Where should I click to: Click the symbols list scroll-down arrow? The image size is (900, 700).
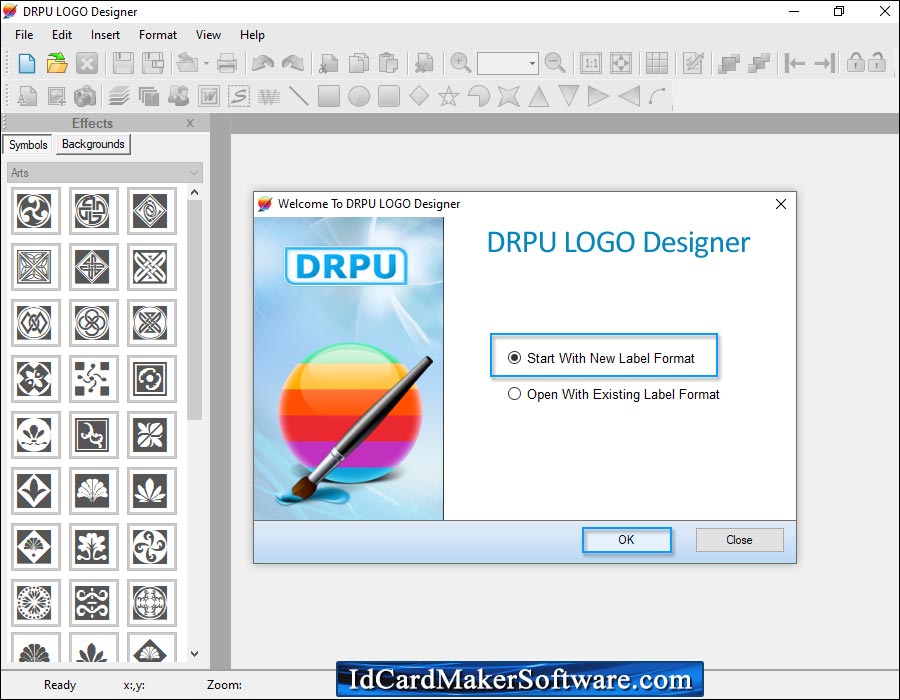click(x=195, y=654)
